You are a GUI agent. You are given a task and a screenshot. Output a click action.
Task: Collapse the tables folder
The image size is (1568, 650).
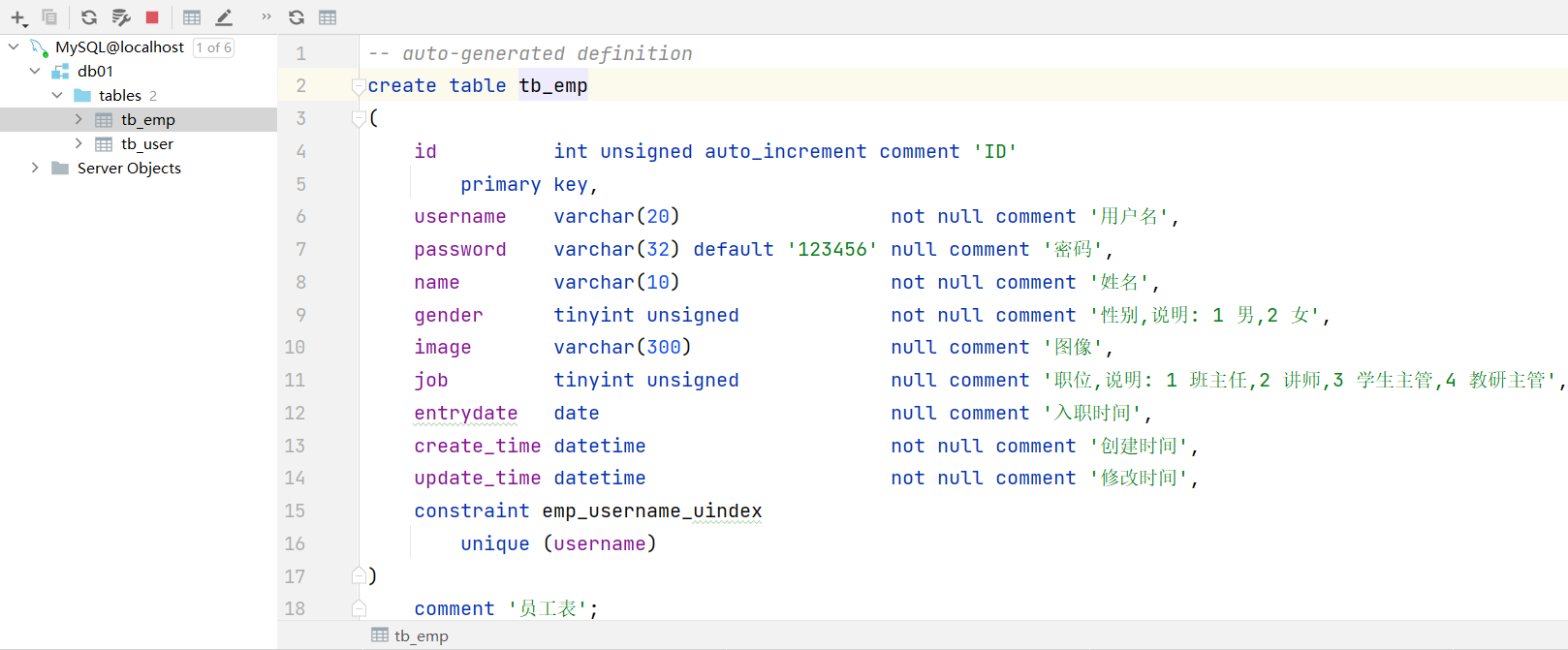57,95
